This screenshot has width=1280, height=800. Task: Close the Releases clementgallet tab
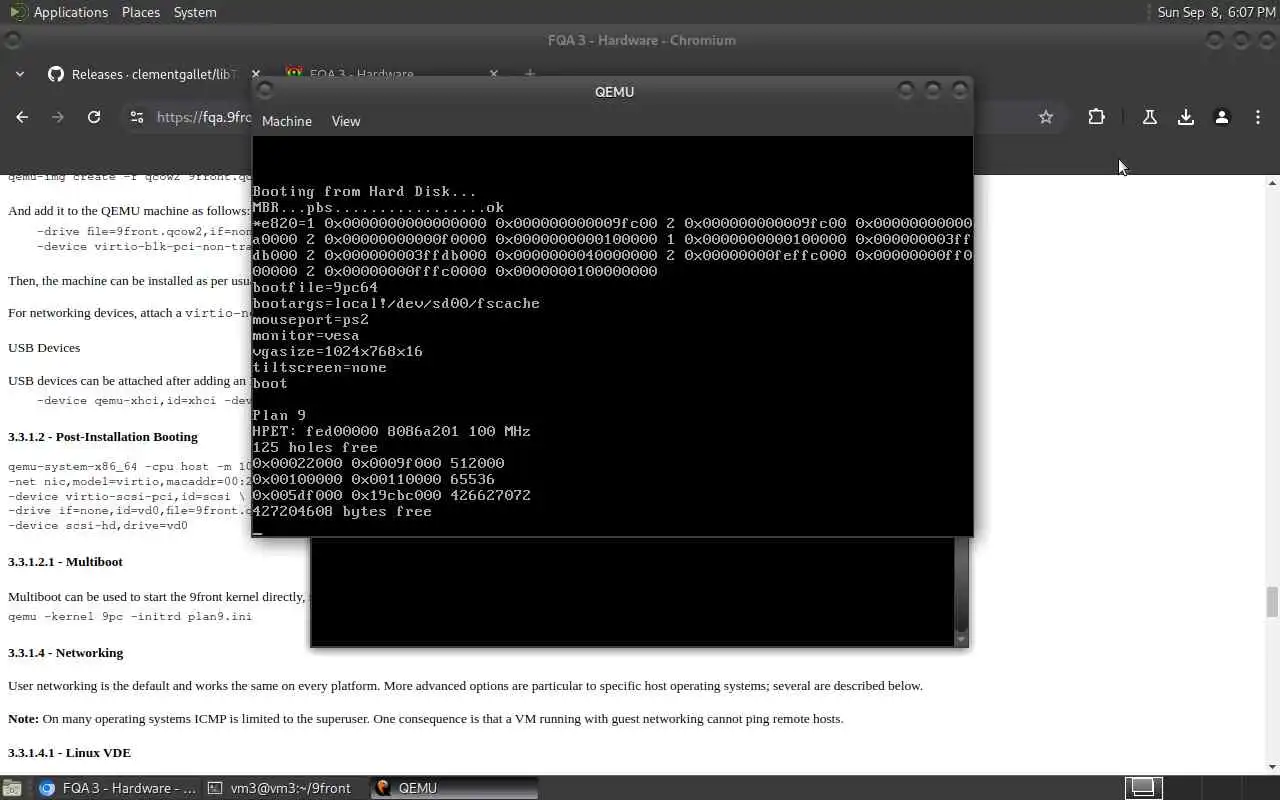click(255, 74)
